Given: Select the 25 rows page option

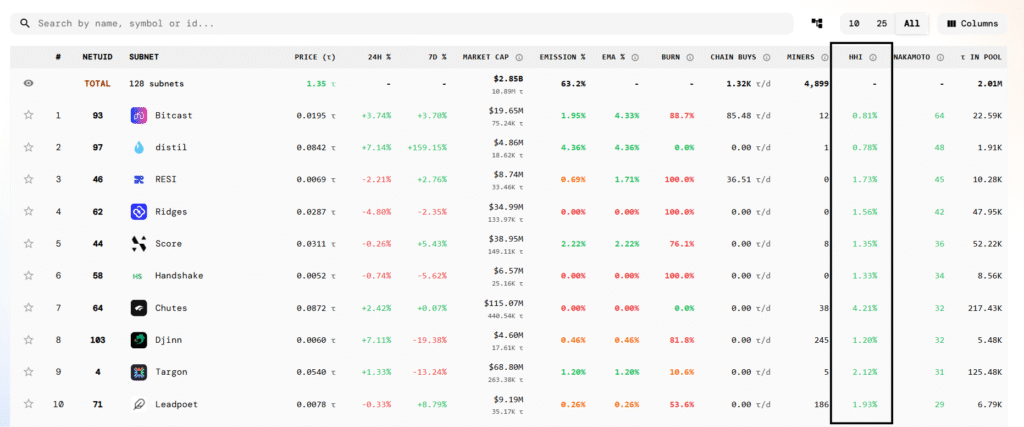Looking at the screenshot, I should tap(881, 23).
